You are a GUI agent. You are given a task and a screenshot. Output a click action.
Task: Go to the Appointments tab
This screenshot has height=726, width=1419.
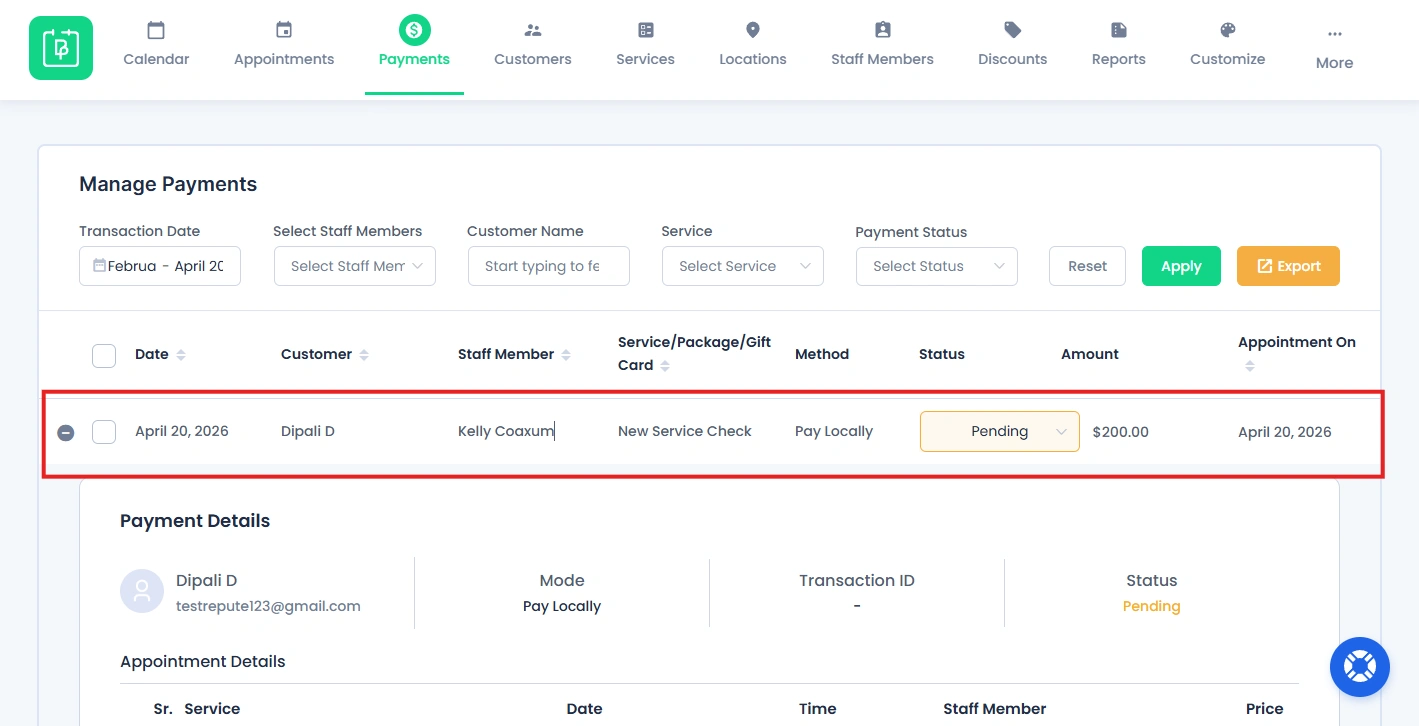point(284,59)
